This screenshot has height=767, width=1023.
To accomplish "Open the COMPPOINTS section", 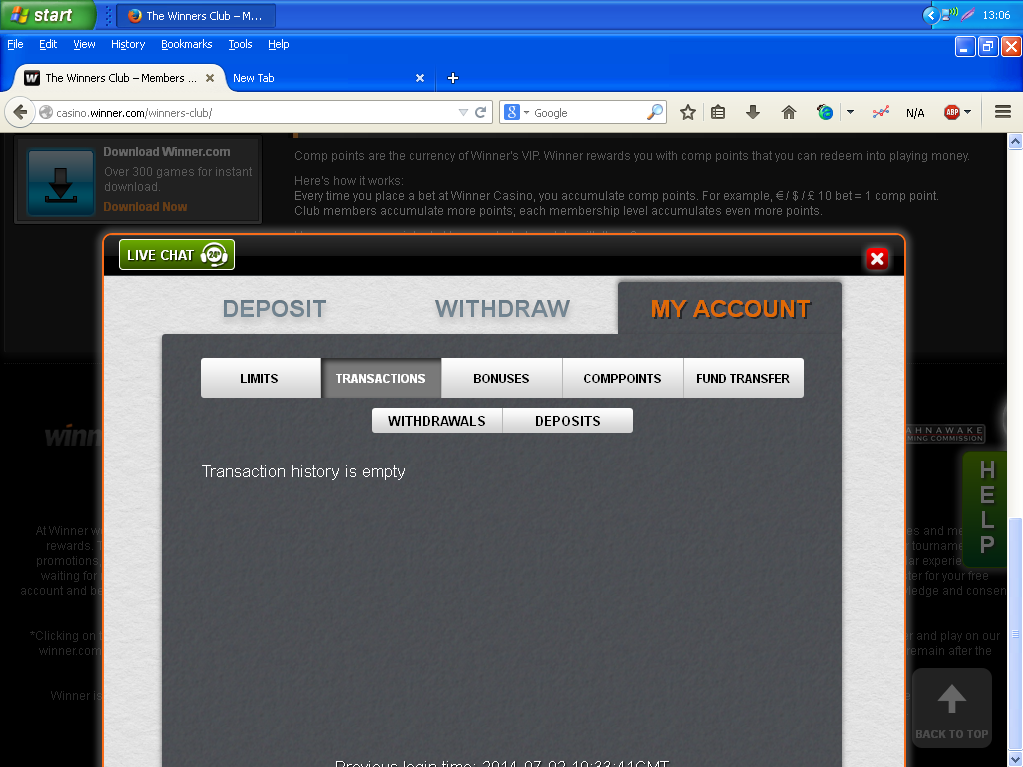I will click(x=622, y=378).
